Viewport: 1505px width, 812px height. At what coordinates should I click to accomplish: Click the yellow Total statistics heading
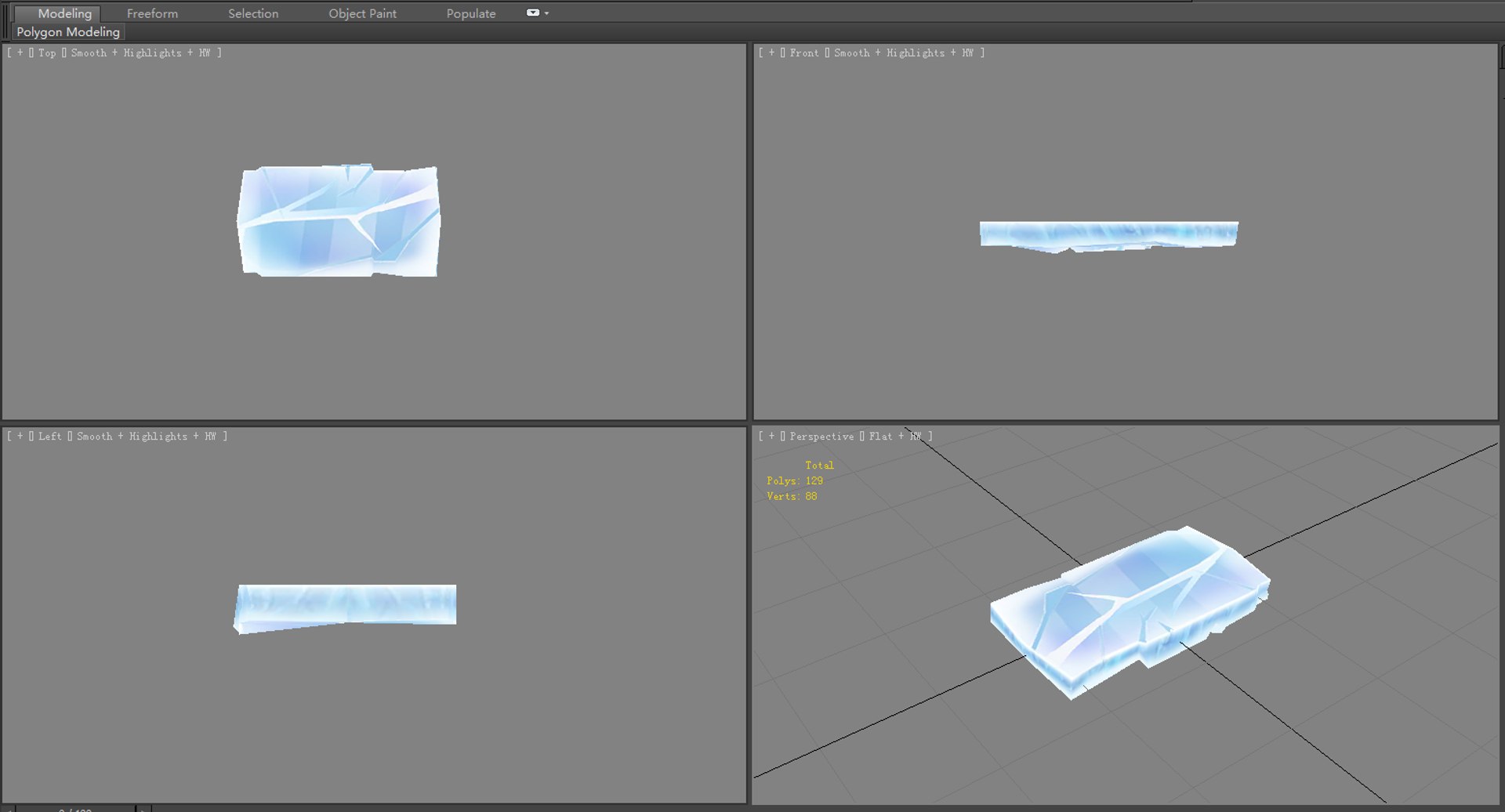(819, 465)
